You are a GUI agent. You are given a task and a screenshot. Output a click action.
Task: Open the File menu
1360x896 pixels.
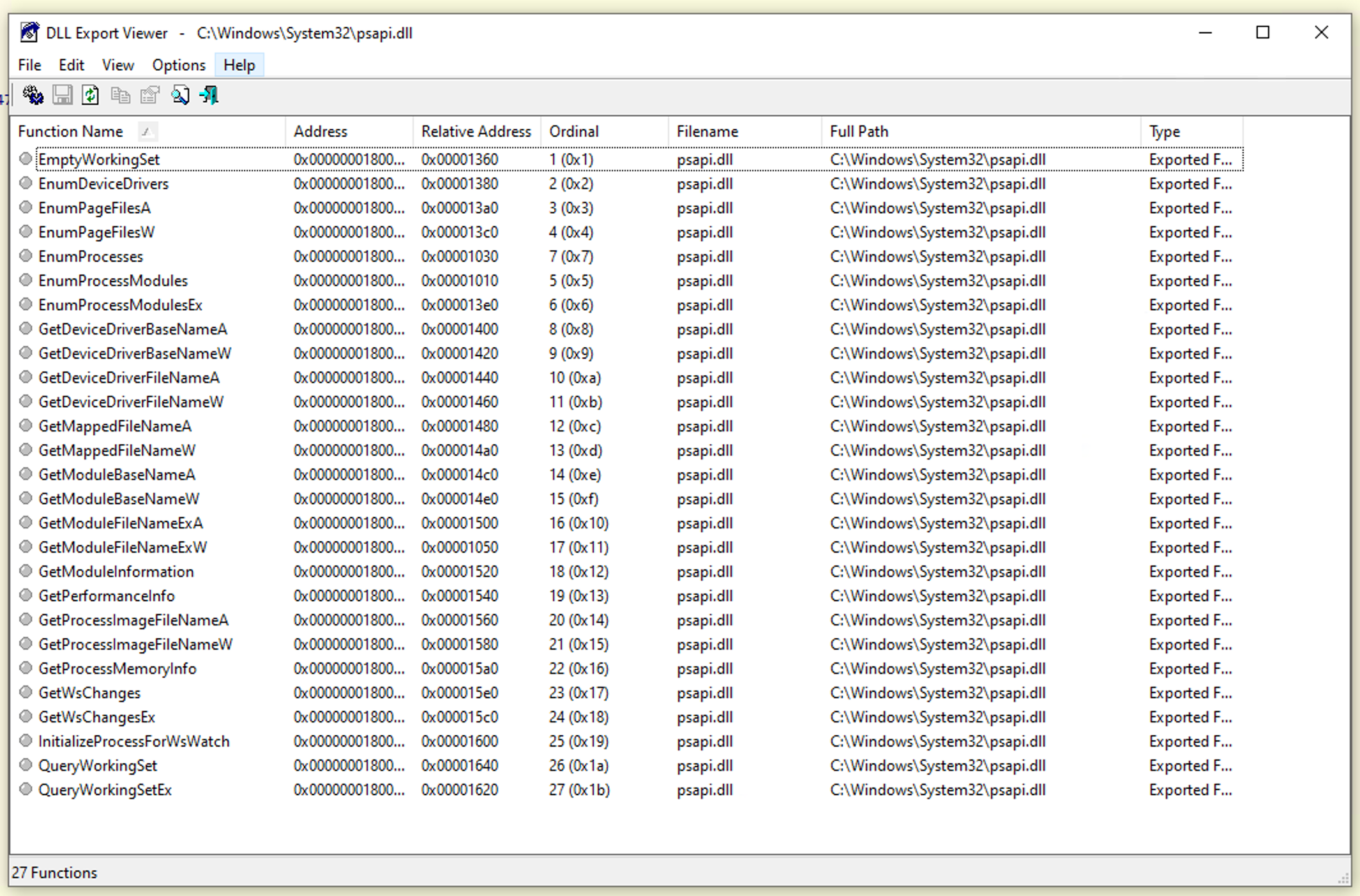tap(28, 64)
